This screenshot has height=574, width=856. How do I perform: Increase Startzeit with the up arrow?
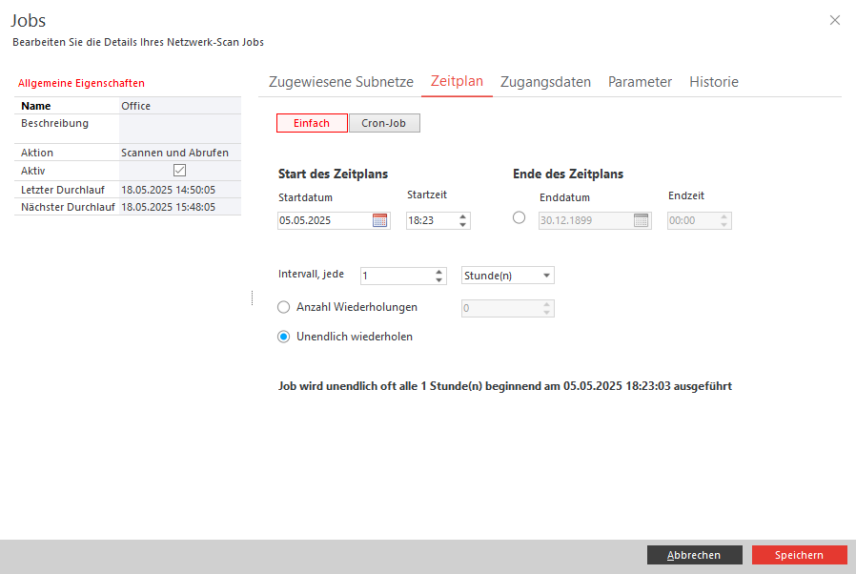pyautogui.click(x=462, y=216)
